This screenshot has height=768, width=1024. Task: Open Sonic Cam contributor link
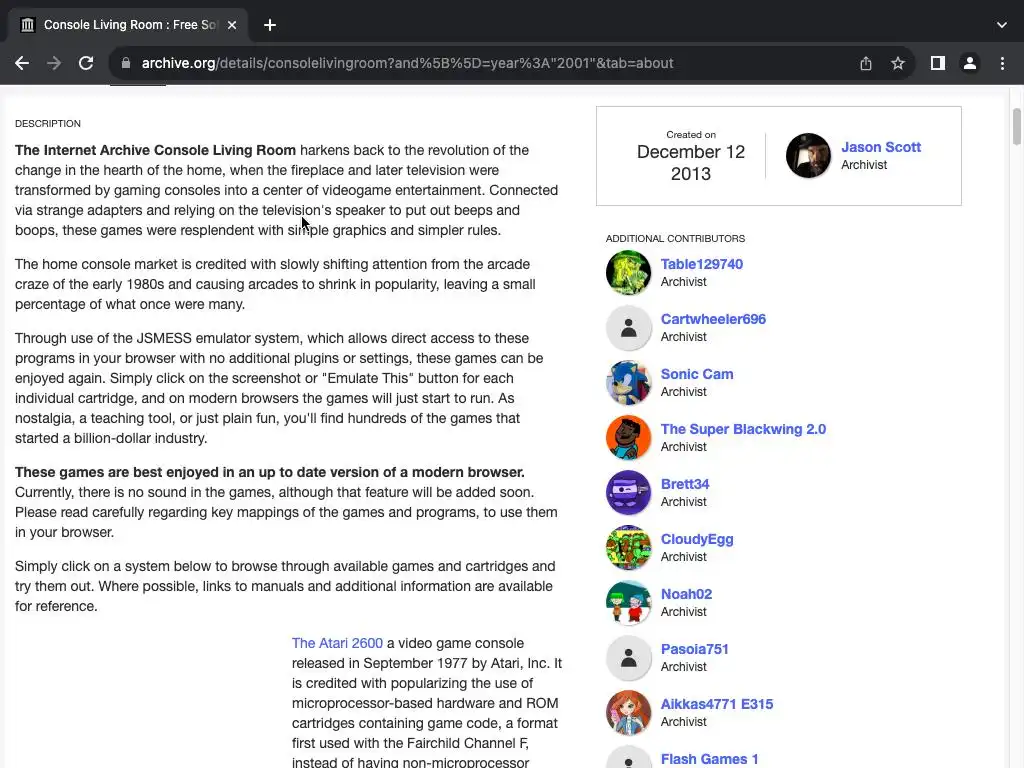pos(697,374)
